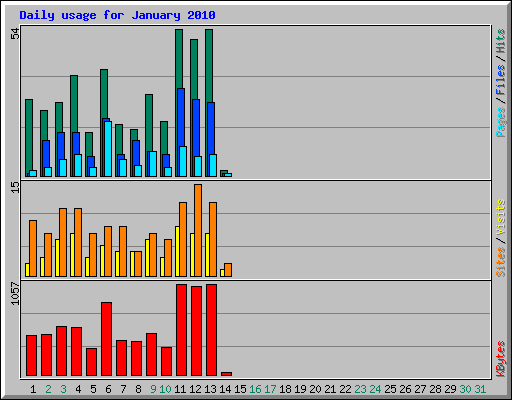Click day label '19' on the axis

click(300, 389)
